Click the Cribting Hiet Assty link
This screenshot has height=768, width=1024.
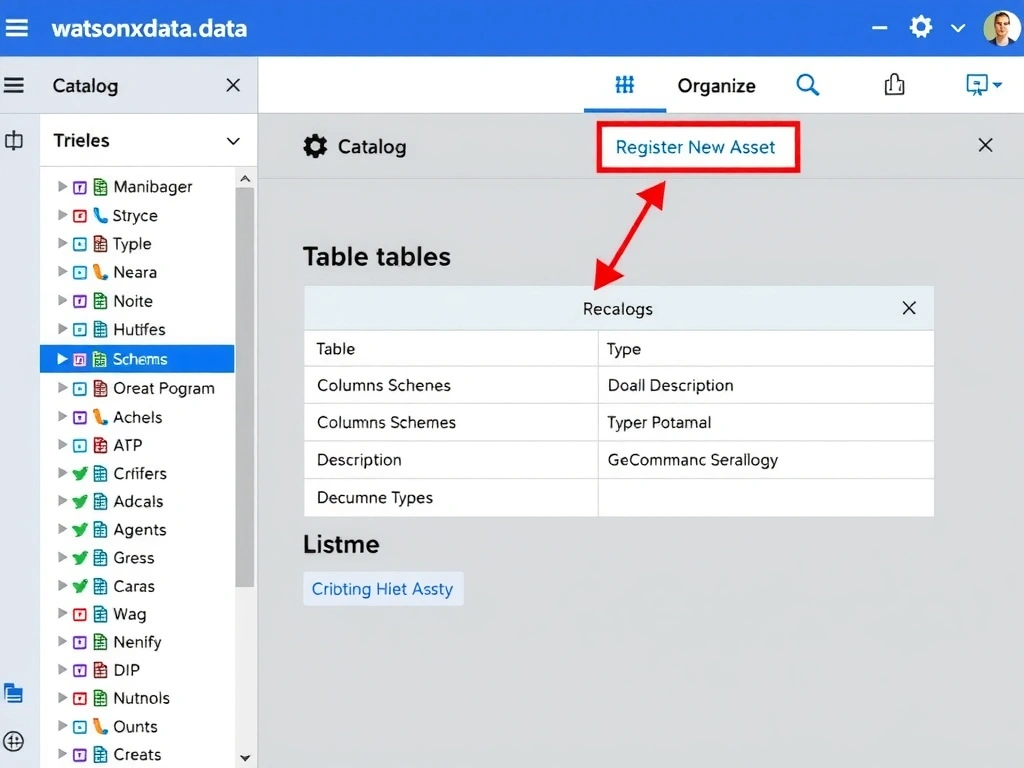tap(383, 588)
